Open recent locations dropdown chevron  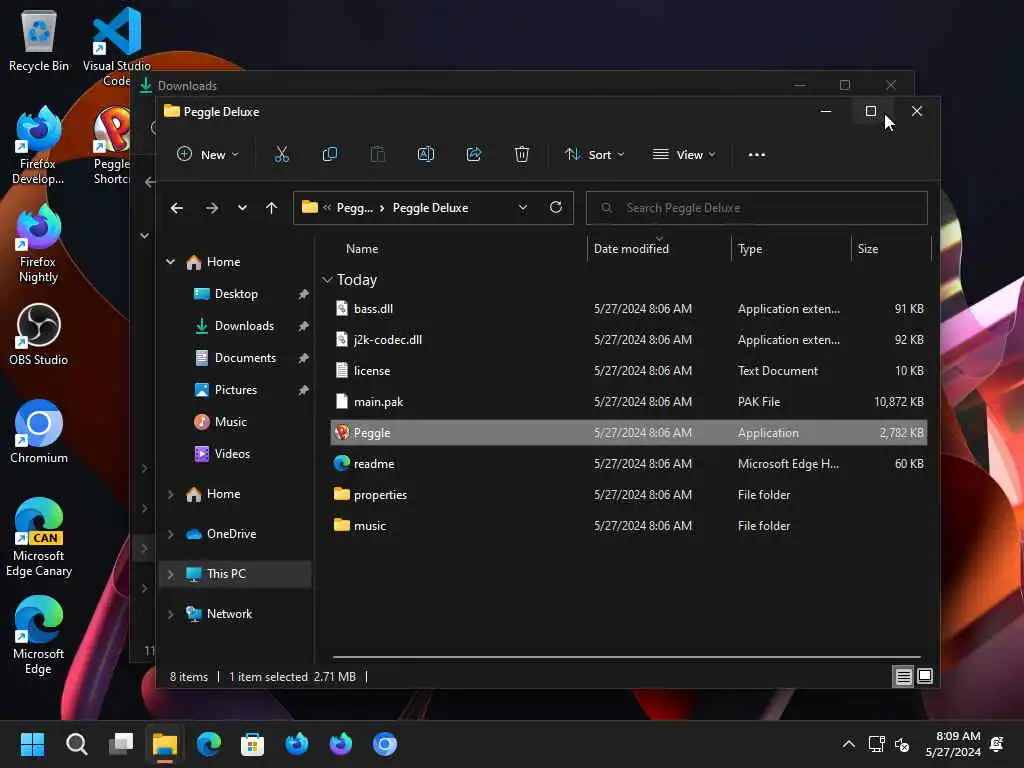[x=242, y=208]
